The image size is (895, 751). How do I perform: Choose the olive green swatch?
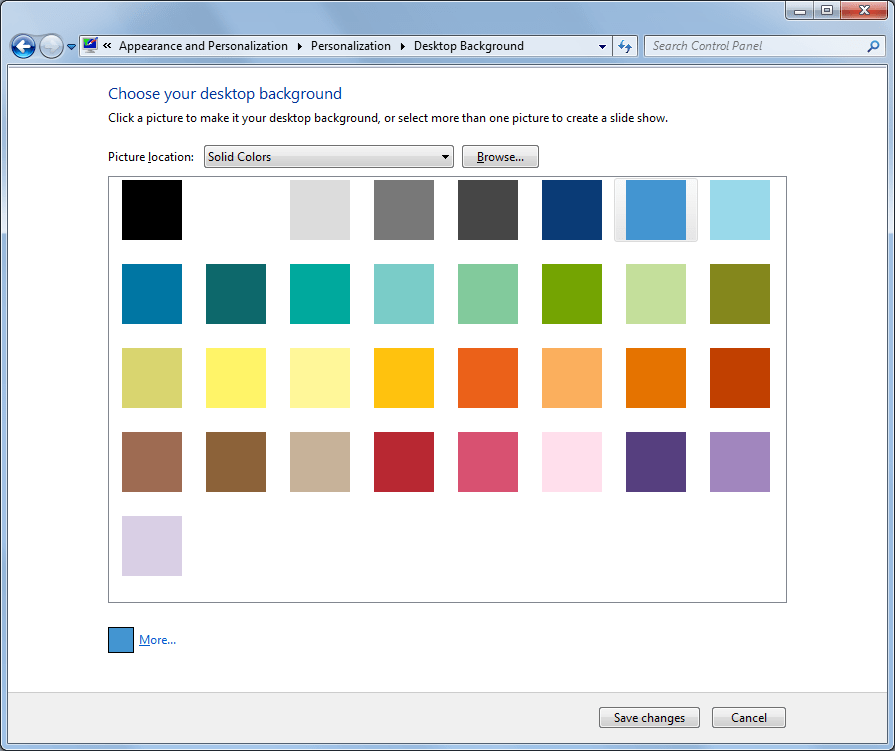(739, 294)
